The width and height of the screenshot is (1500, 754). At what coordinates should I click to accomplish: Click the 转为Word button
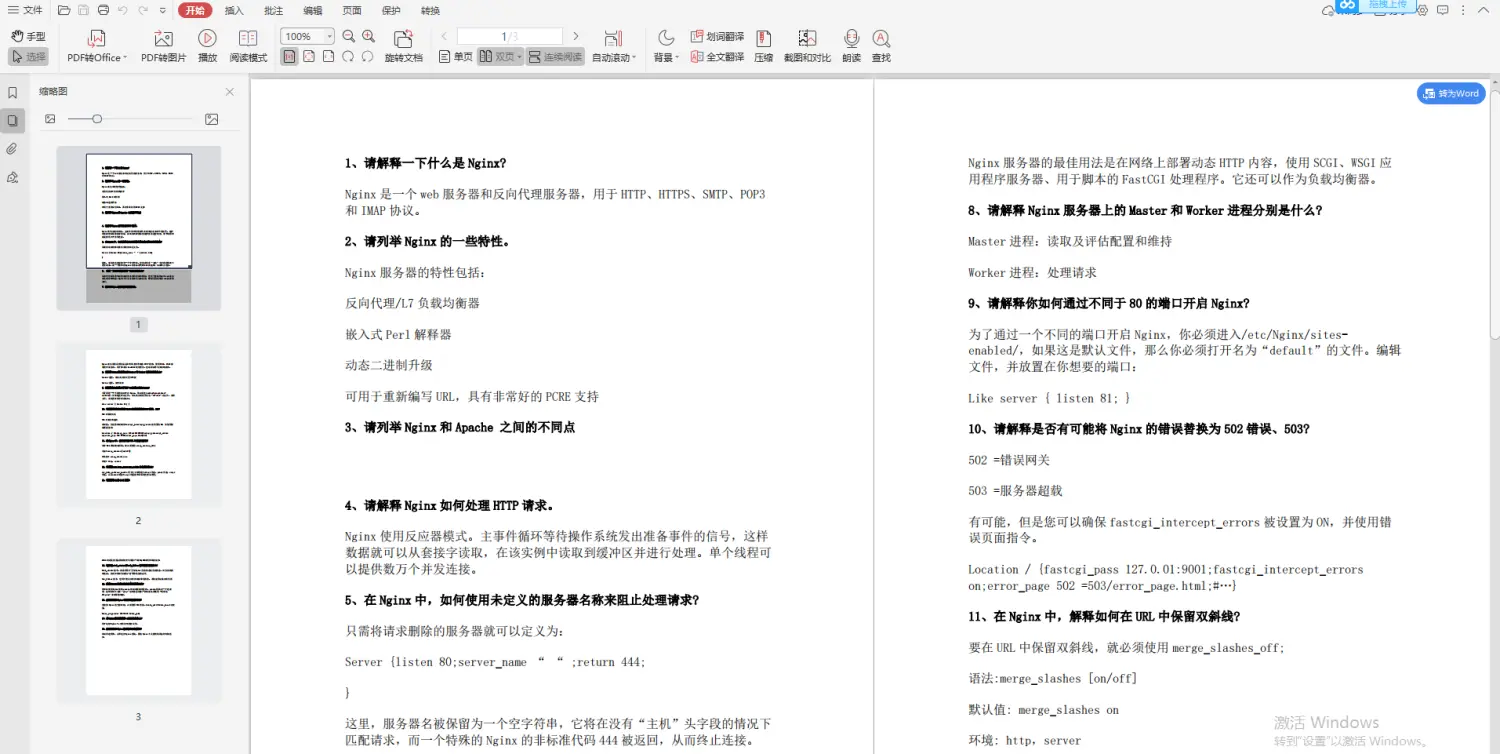[1450, 93]
